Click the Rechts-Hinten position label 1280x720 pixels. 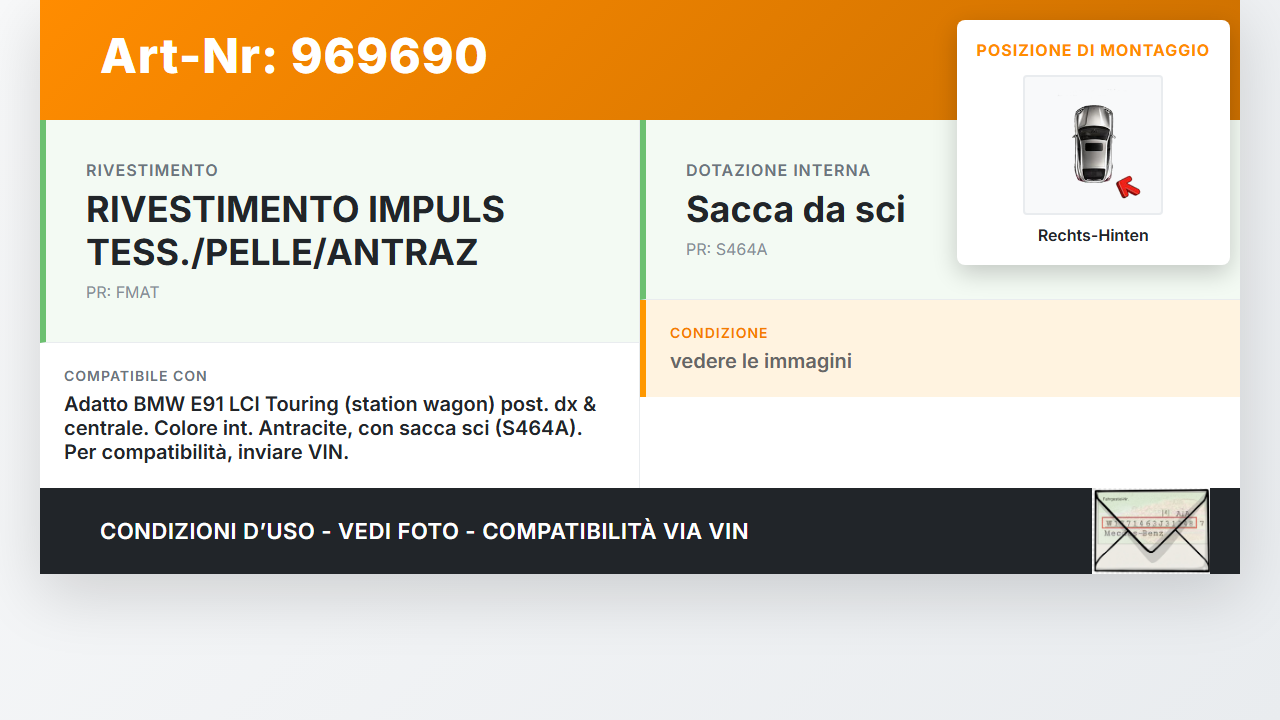point(1093,236)
